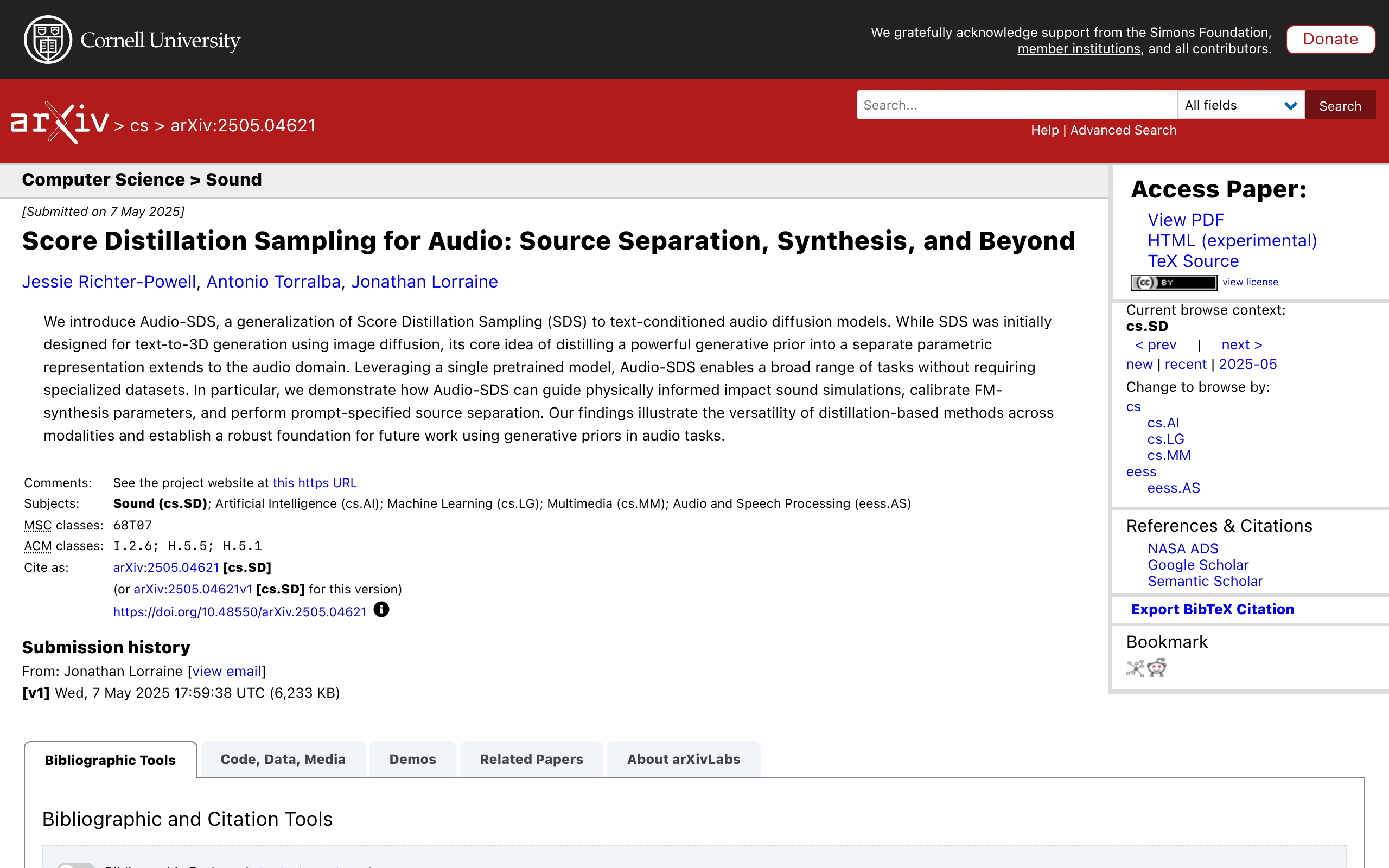Browse by eess.AS category
This screenshot has height=868, width=1389.
(x=1173, y=488)
